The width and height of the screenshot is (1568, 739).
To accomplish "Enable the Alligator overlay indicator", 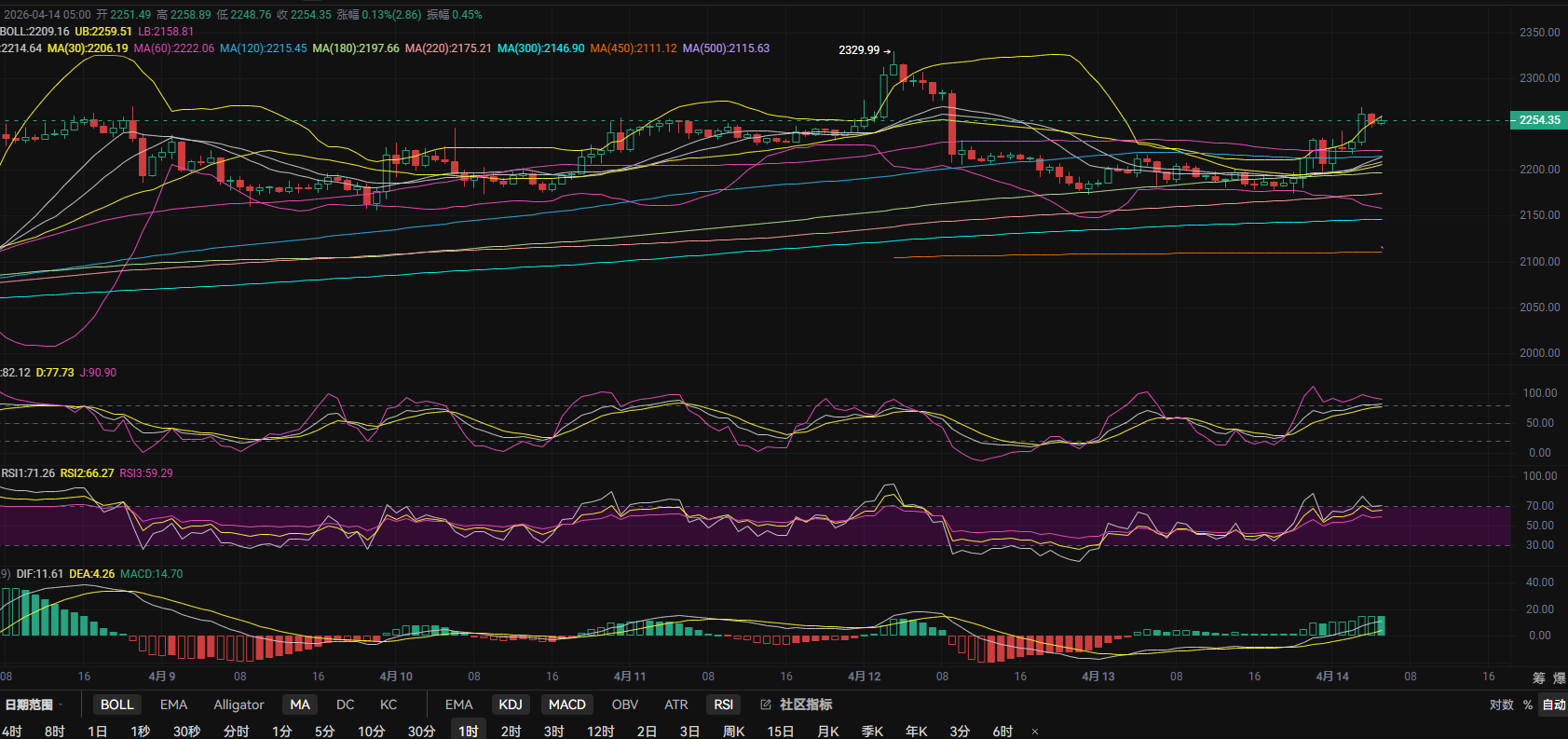I will click(x=239, y=705).
